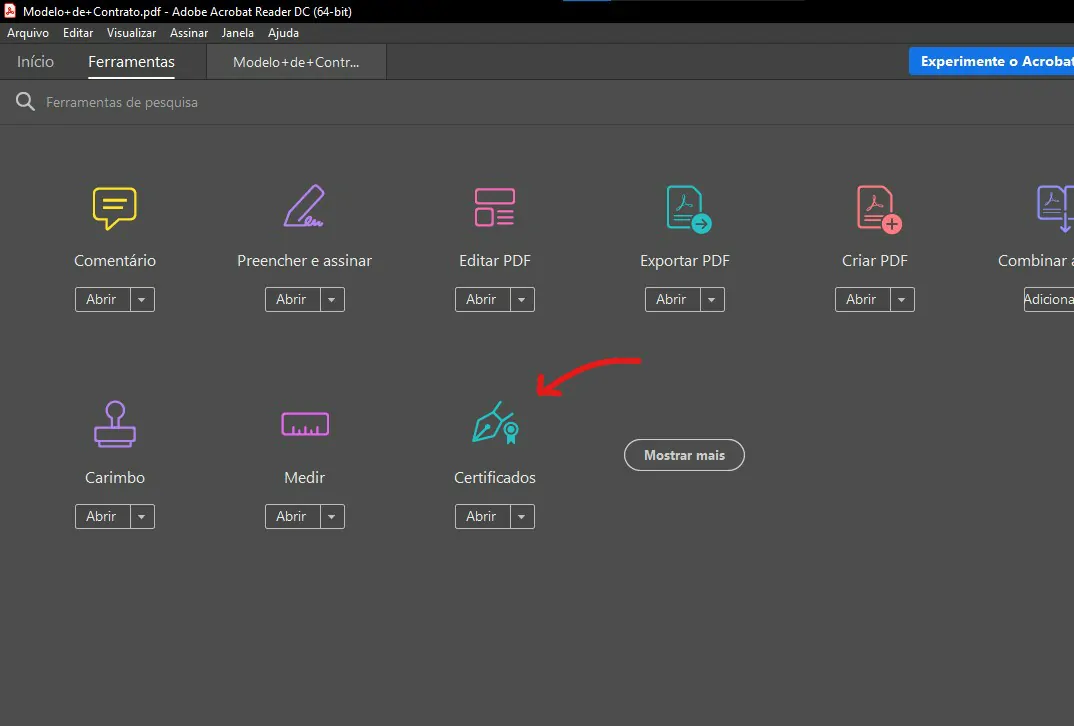Open the Ajuda menu
The width and height of the screenshot is (1074, 726).
pos(283,33)
